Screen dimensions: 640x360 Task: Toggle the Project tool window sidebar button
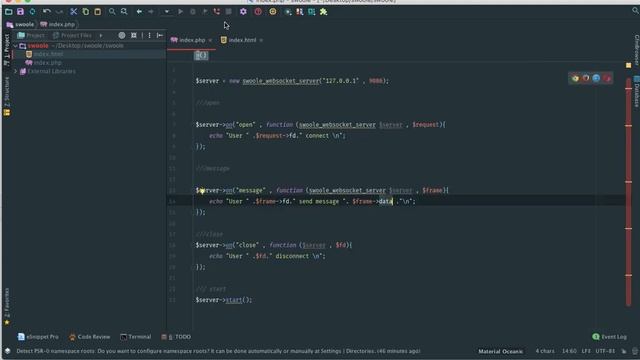point(7,50)
